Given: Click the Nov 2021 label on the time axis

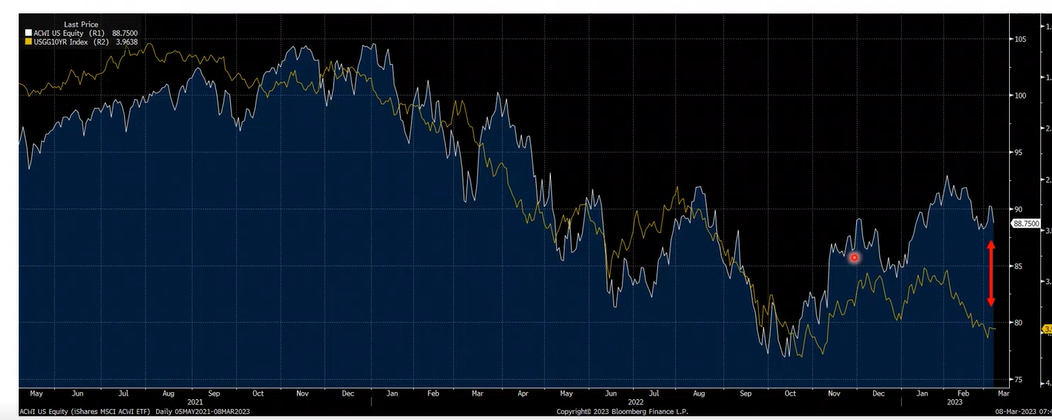Looking at the screenshot, I should pyautogui.click(x=303, y=393).
